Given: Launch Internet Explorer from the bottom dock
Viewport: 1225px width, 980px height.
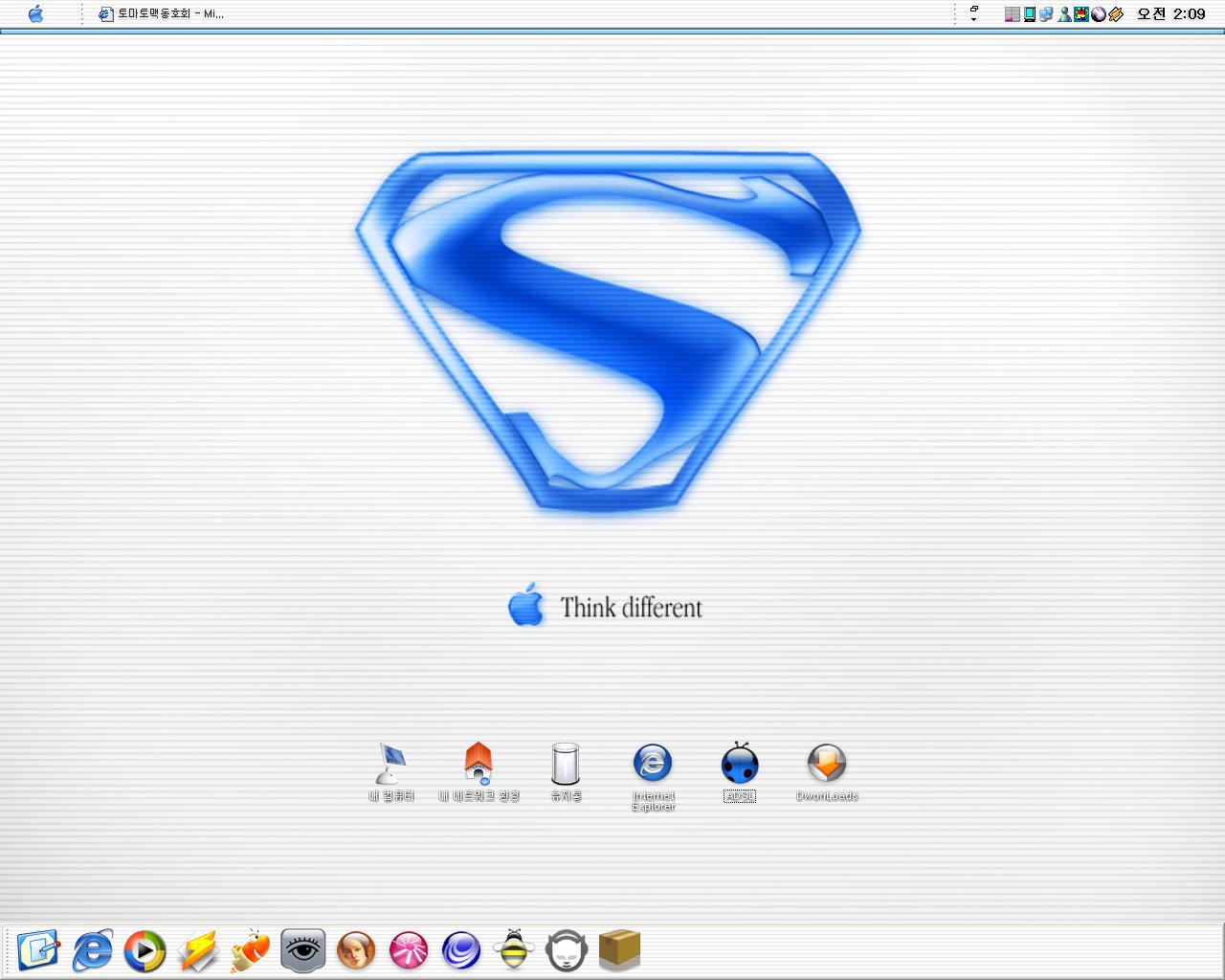Looking at the screenshot, I should pos(93,951).
